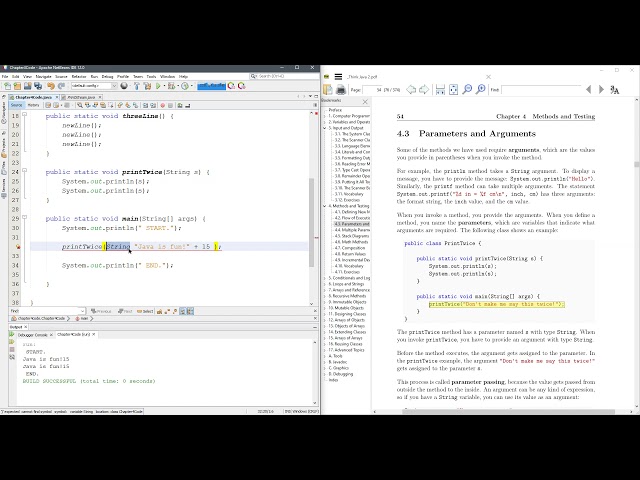The image size is (640, 480).
Task: Click the Match Case icon in PDF viewer
Action: (x=615, y=90)
